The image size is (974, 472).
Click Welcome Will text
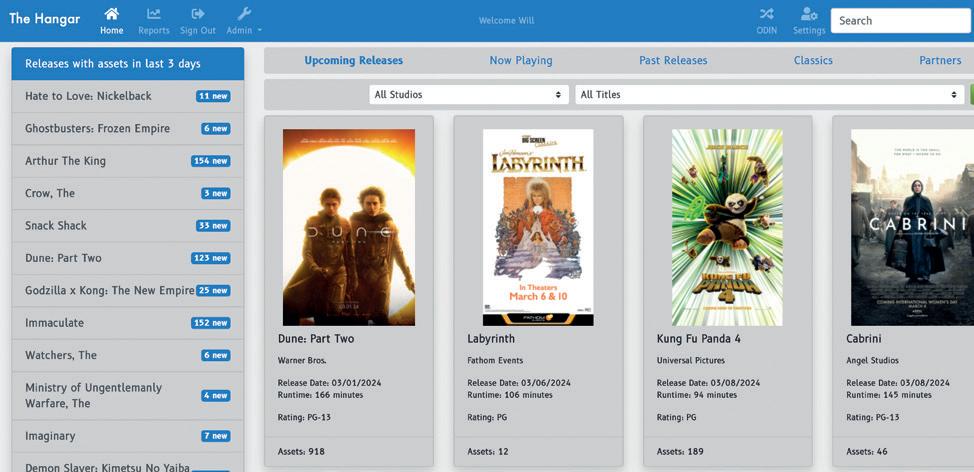(x=506, y=20)
